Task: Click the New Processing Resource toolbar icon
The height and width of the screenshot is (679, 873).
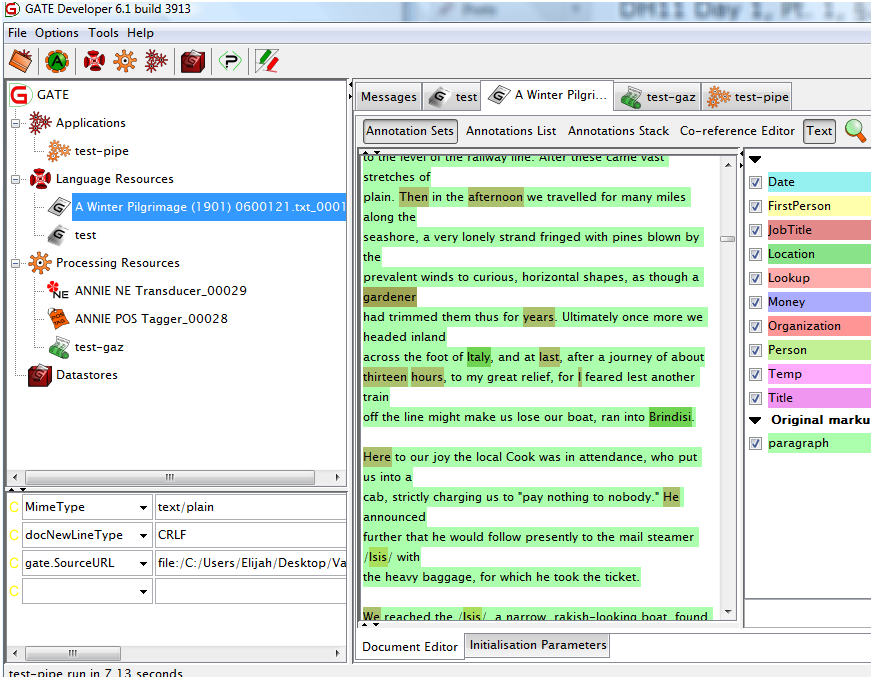Action: pyautogui.click(x=125, y=61)
